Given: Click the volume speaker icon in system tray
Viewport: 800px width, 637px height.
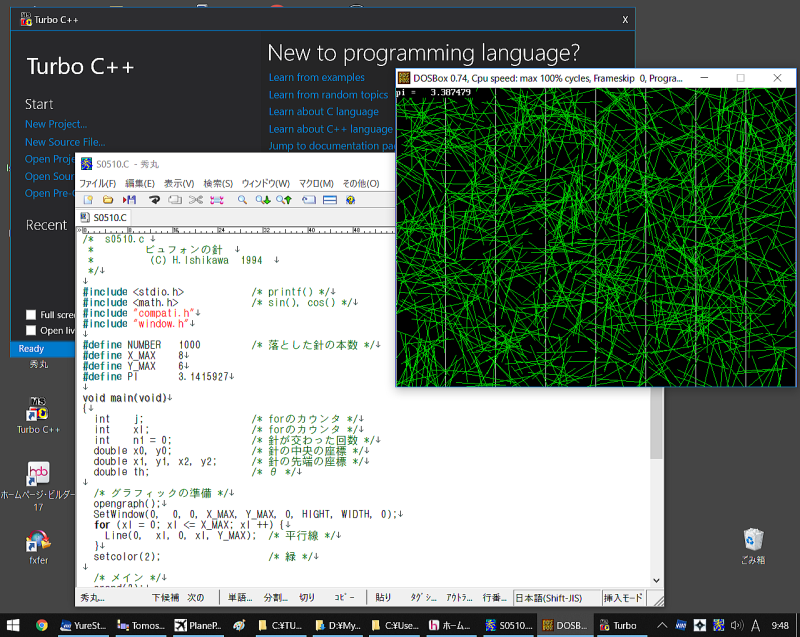Looking at the screenshot, I should click(737, 625).
